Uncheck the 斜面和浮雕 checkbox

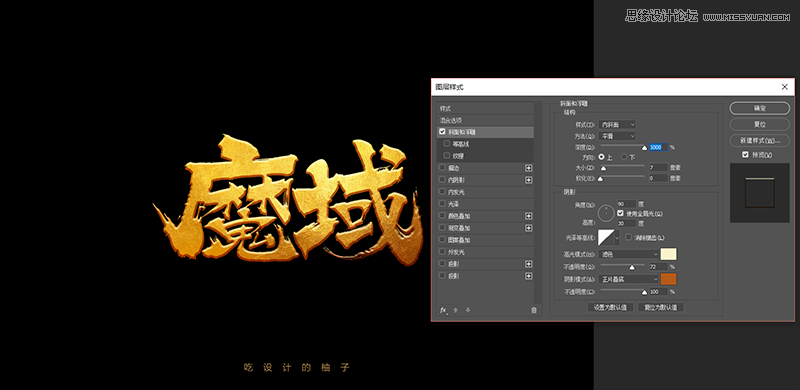(x=442, y=132)
